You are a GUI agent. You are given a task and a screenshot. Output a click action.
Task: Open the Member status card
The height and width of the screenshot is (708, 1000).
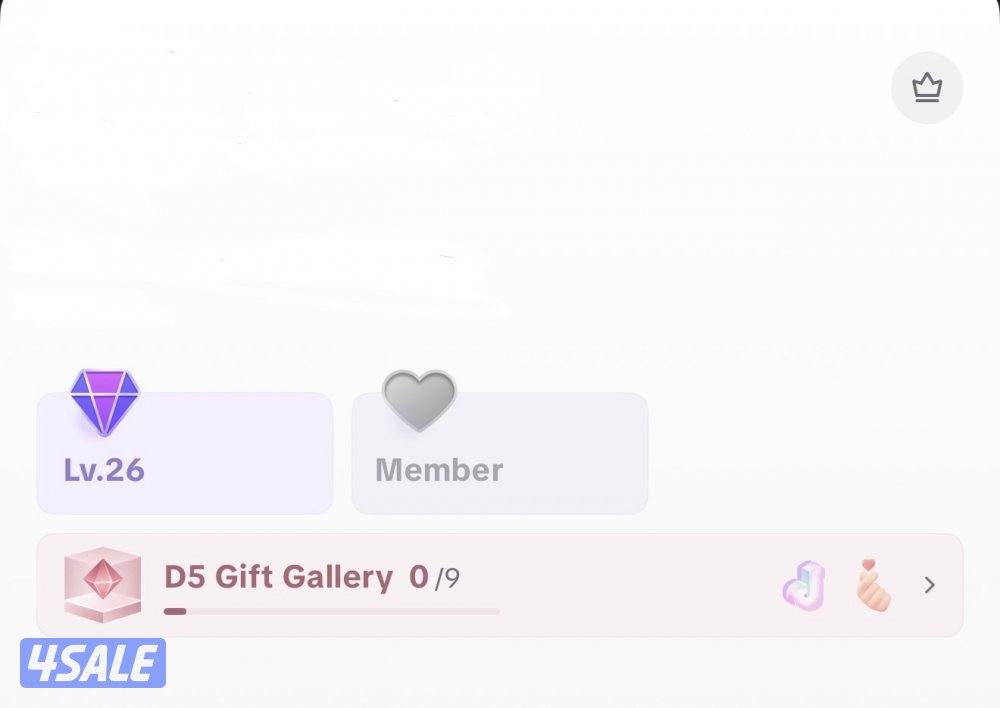(500, 453)
